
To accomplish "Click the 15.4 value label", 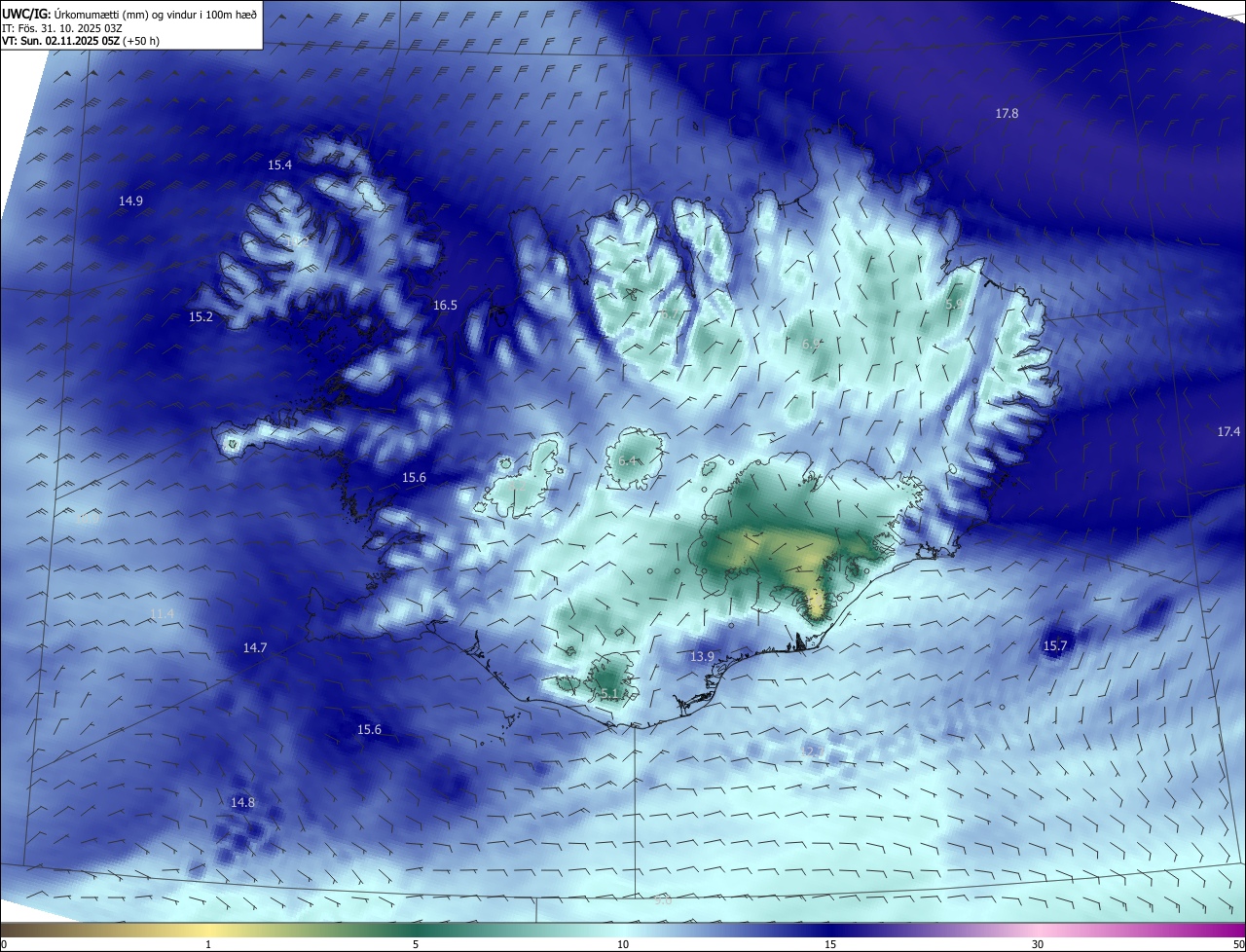I will [279, 165].
